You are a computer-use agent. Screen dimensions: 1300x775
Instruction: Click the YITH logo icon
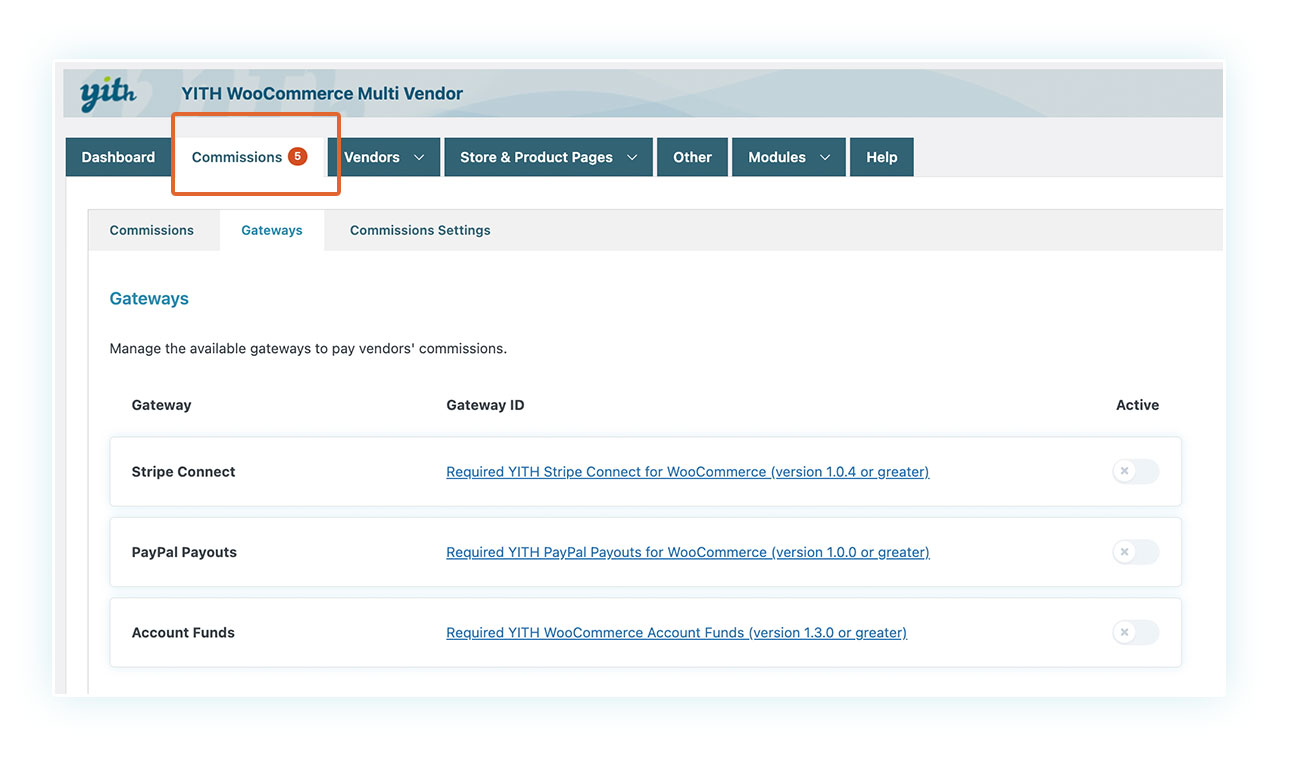pyautogui.click(x=108, y=94)
